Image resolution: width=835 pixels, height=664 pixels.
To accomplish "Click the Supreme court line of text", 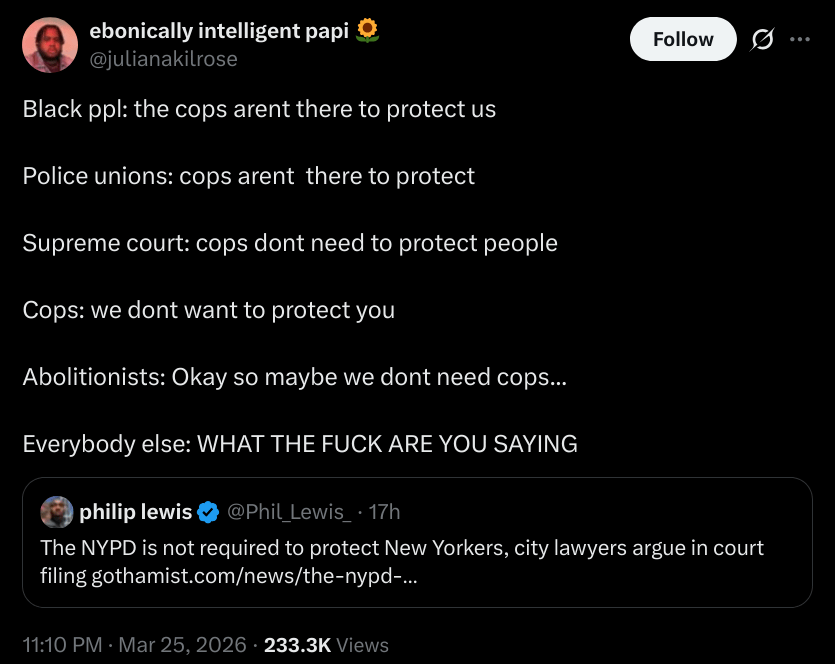I will pos(290,243).
